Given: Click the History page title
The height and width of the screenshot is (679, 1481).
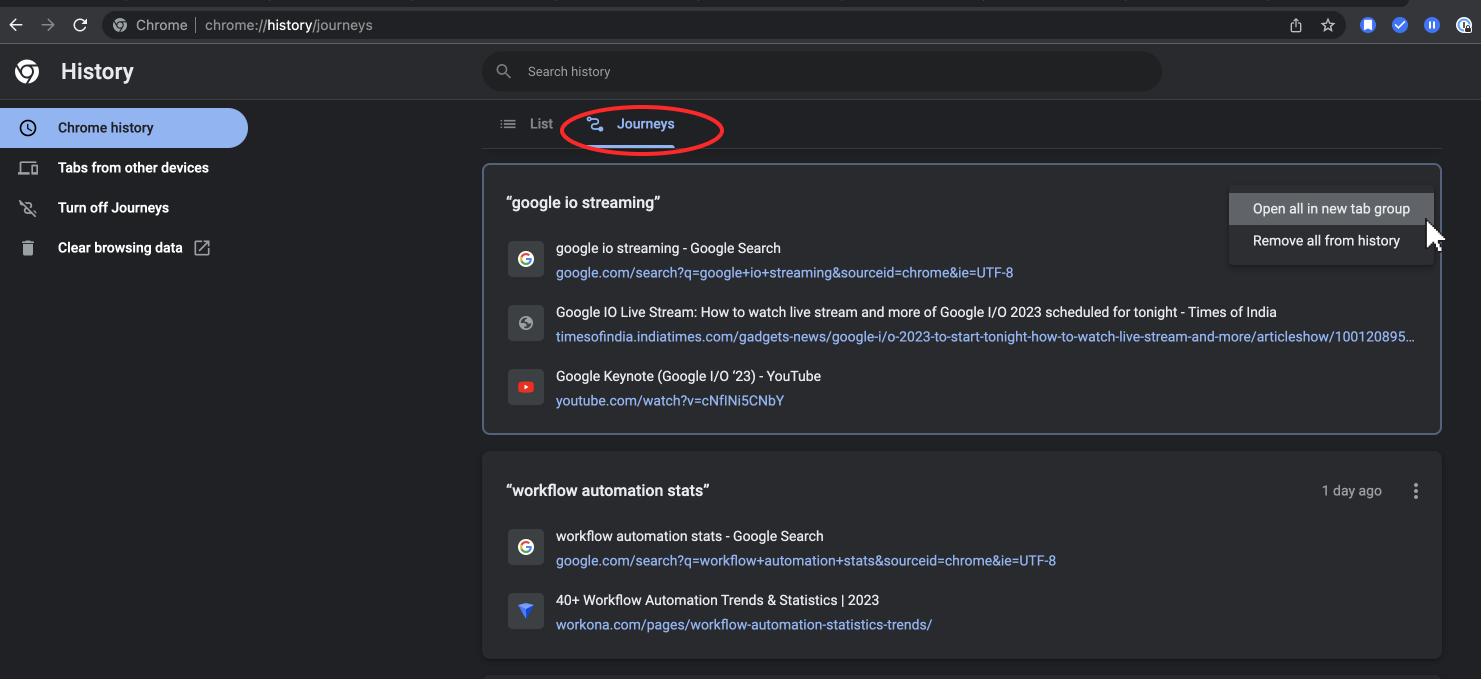Looking at the screenshot, I should [97, 71].
